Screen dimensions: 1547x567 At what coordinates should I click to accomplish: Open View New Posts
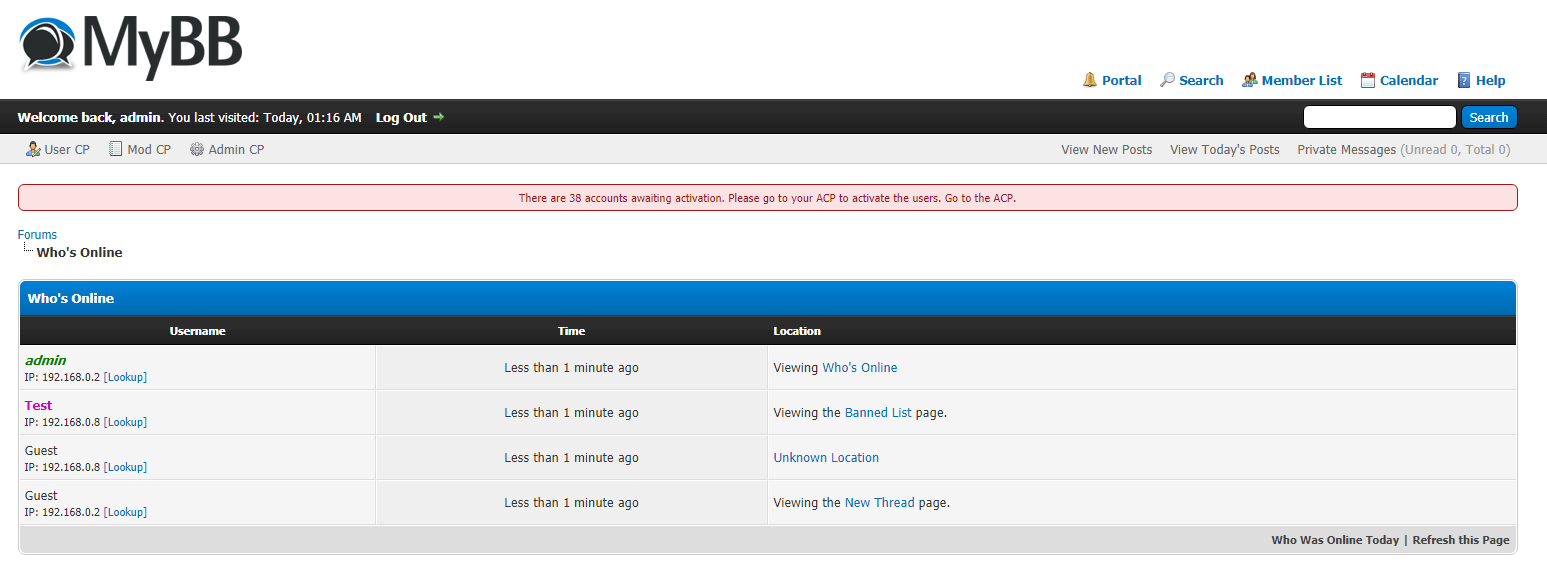coord(1106,150)
